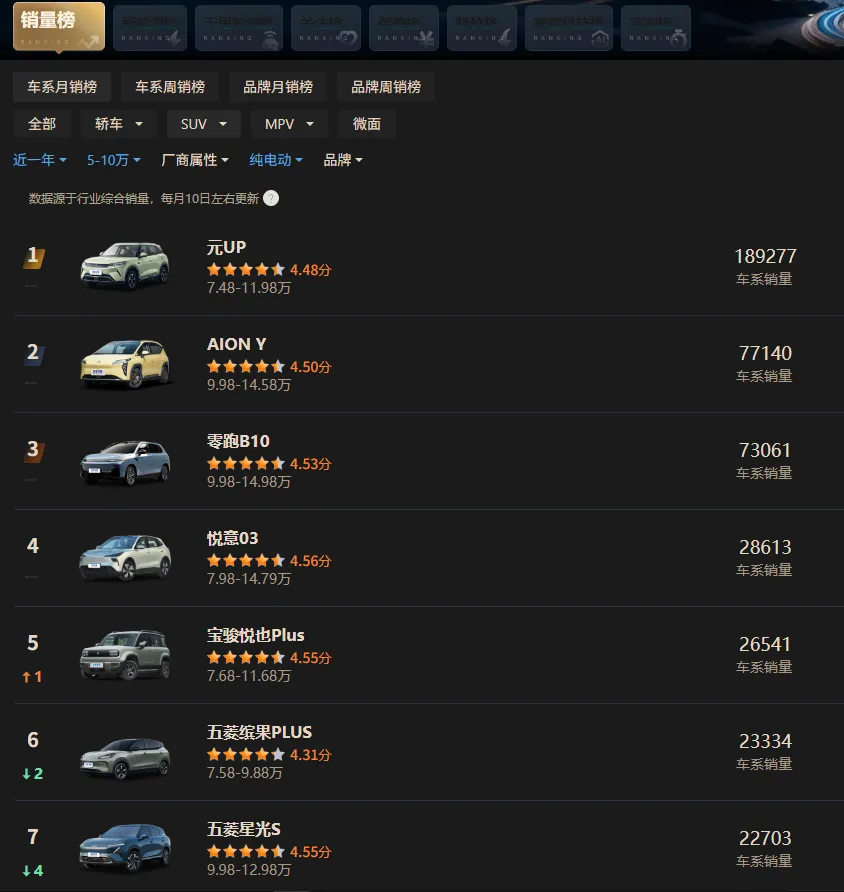Open the 宝骏悦也Plus model link
The image size is (844, 892).
coord(255,635)
